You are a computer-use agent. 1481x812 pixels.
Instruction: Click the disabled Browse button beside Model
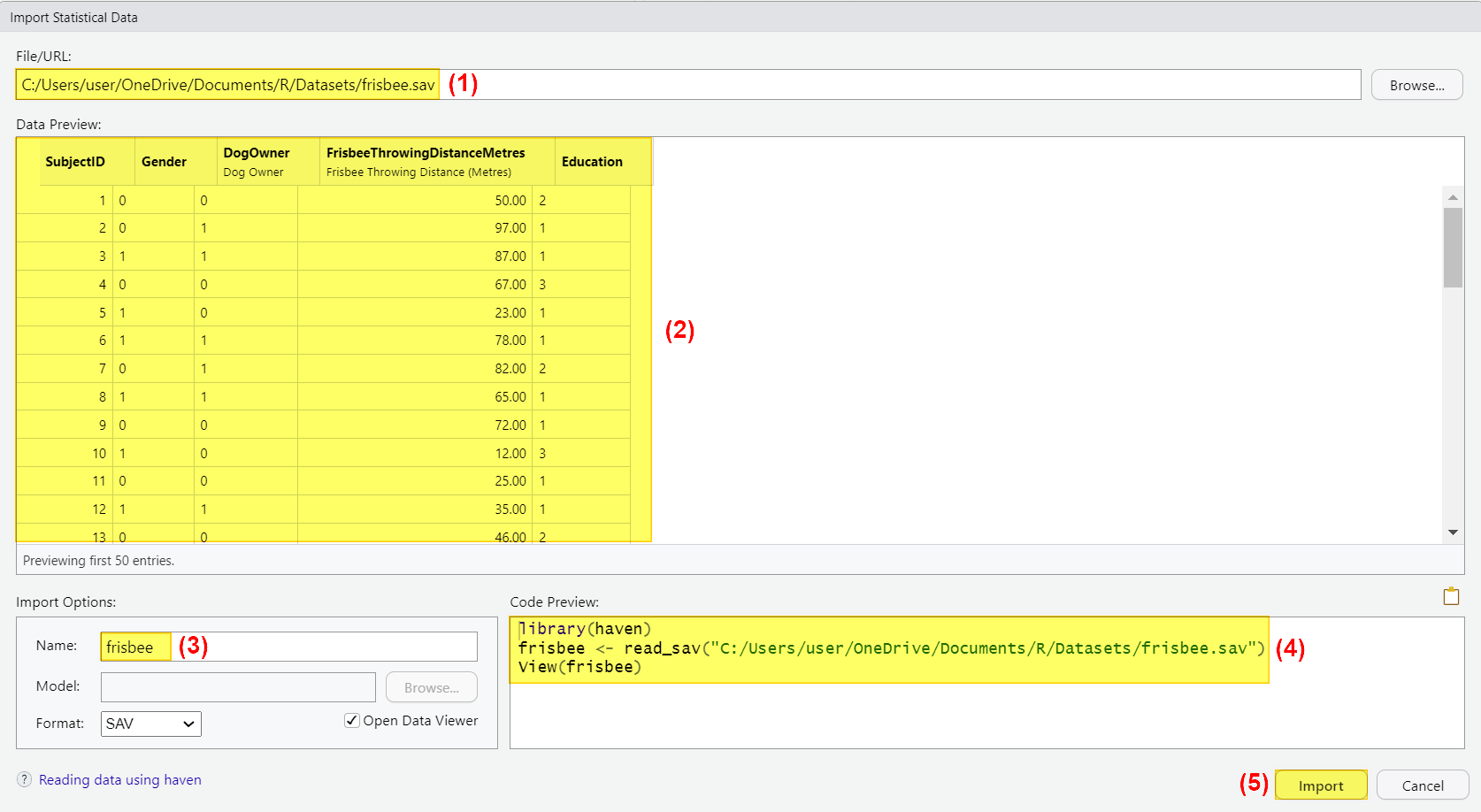coord(432,687)
